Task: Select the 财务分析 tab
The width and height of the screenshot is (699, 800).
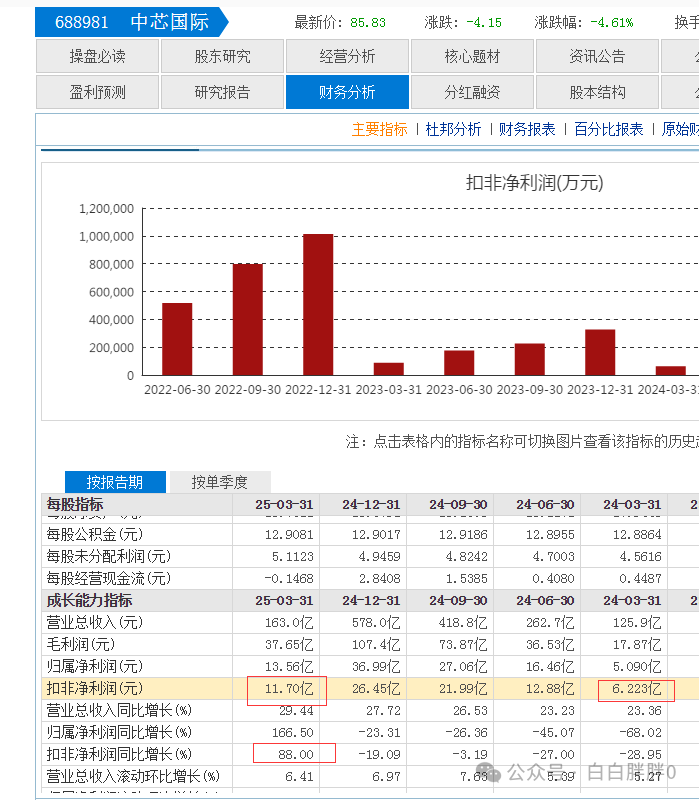Action: pyautogui.click(x=347, y=92)
